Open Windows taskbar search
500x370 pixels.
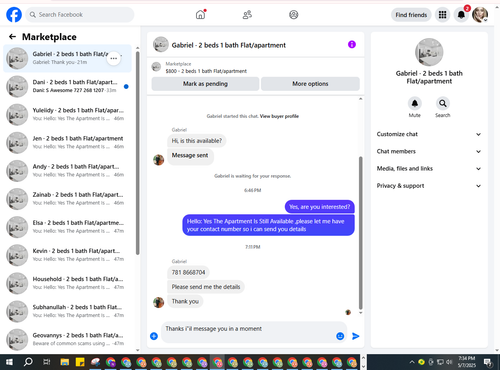[28, 362]
